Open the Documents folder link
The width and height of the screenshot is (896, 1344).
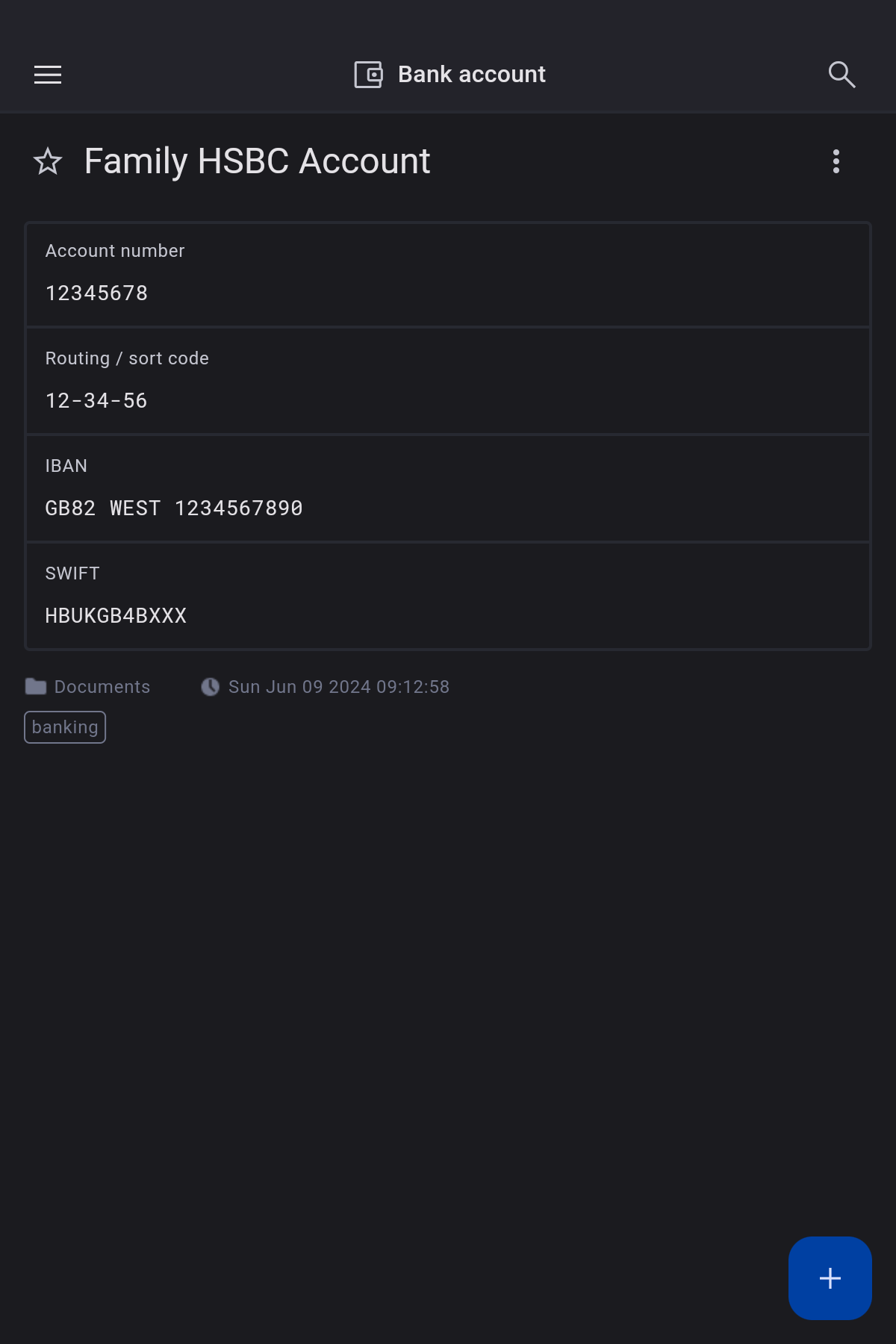102,687
